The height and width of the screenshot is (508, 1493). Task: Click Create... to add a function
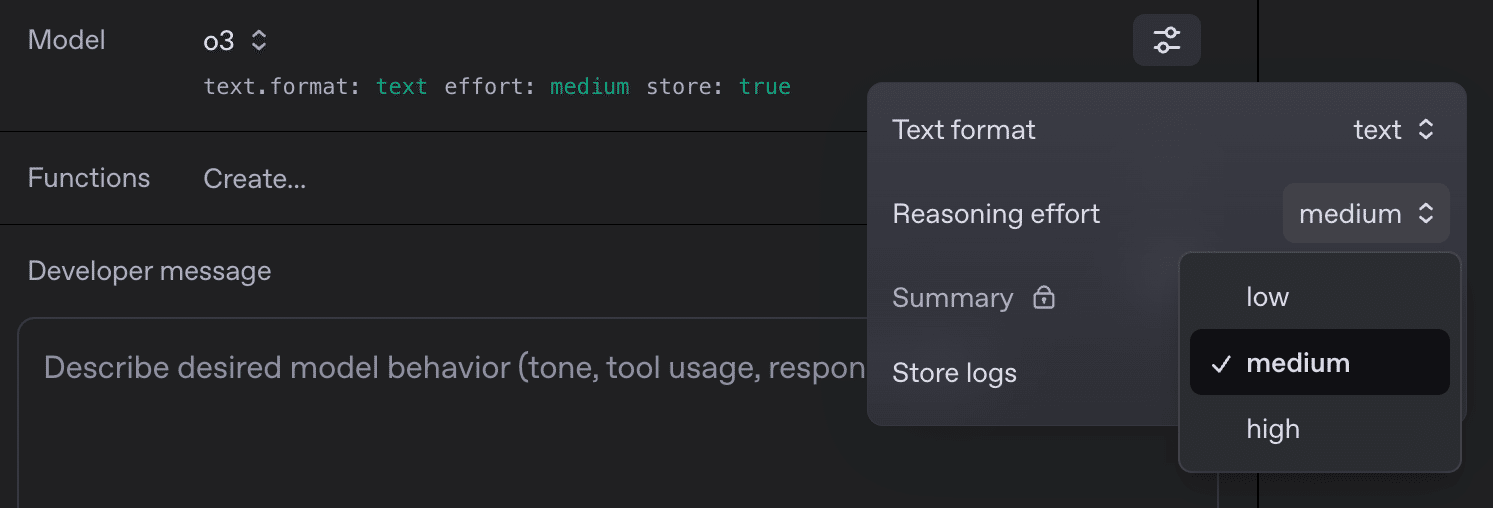[255, 179]
